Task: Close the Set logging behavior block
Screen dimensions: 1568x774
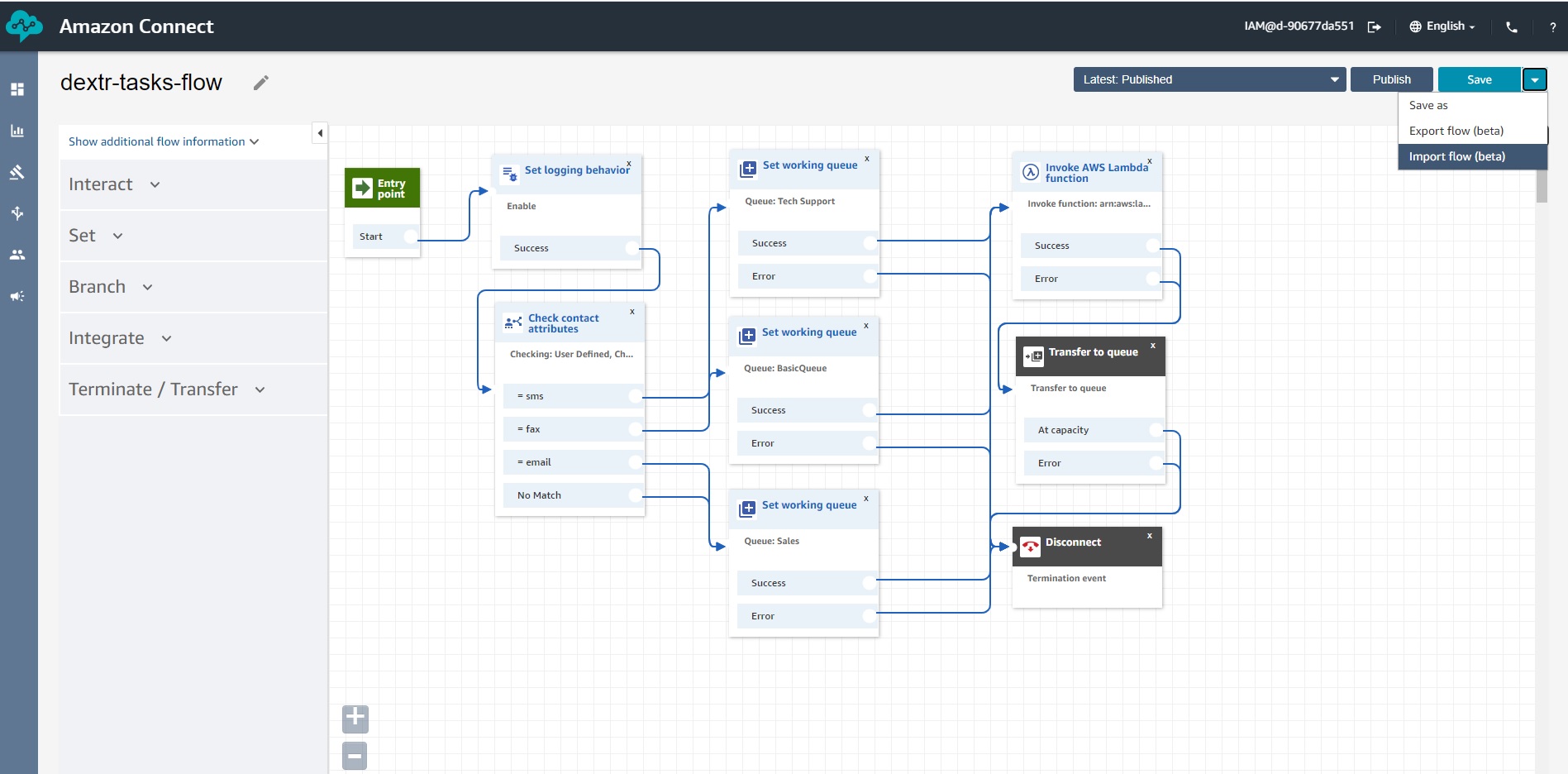Action: click(629, 163)
